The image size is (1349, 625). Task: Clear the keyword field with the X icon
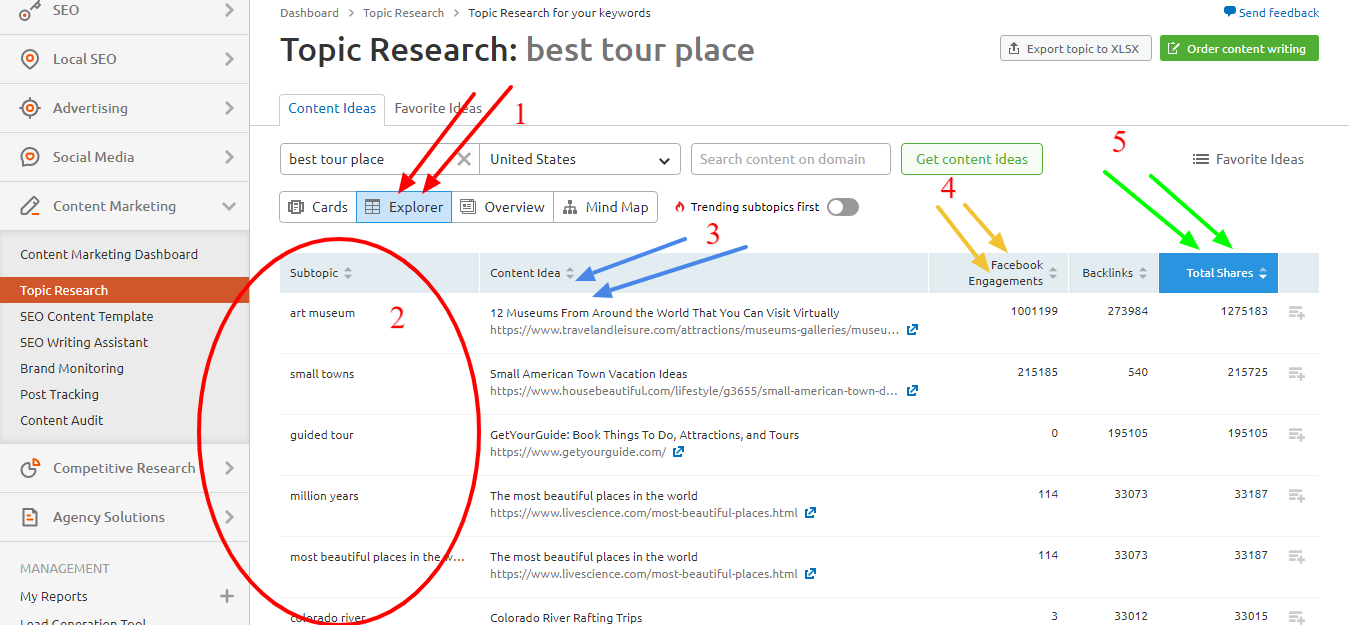(x=464, y=159)
